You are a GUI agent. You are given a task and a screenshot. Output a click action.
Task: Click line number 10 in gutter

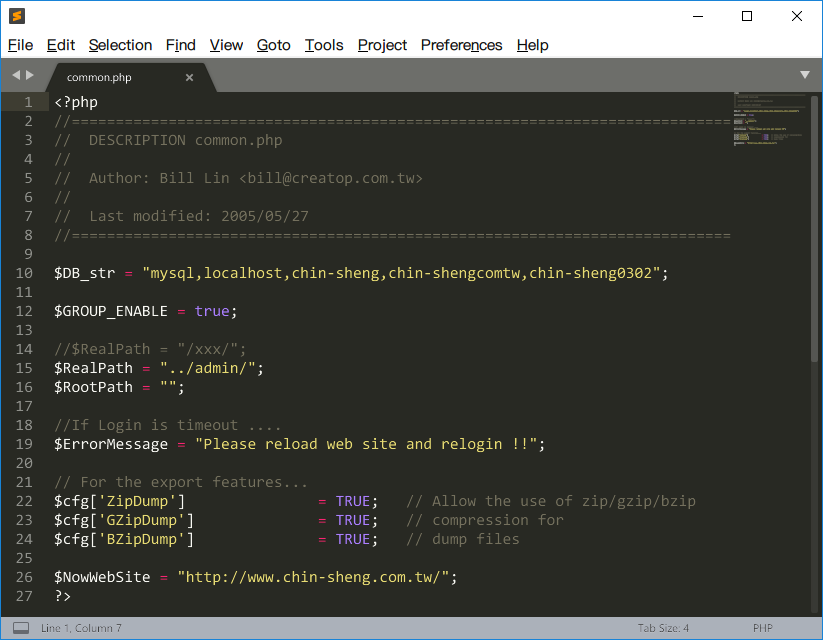click(24, 273)
